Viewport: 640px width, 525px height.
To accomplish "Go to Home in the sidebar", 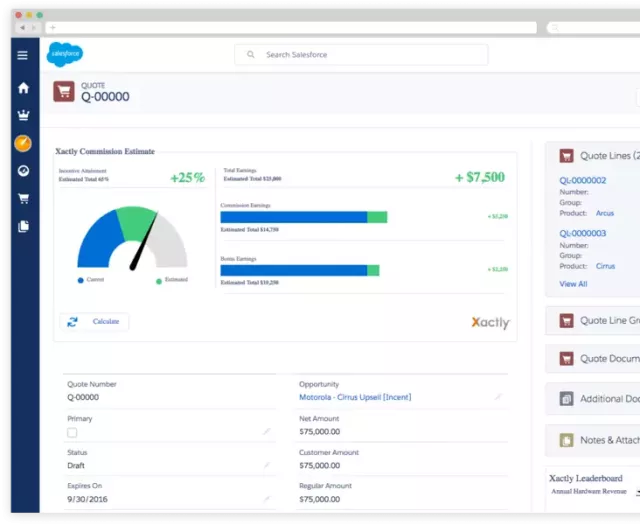I will pos(22,88).
